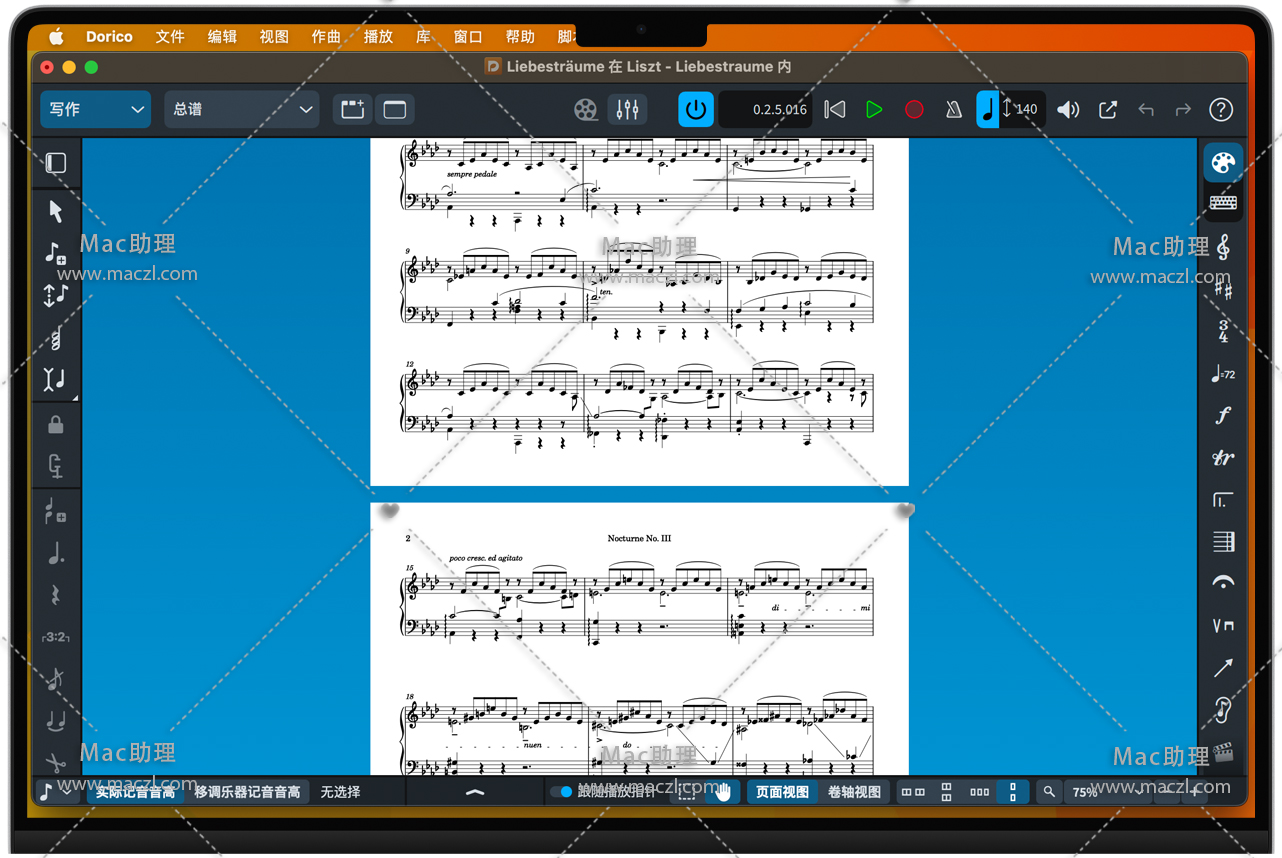The width and height of the screenshot is (1282, 858).
Task: Open the 写作 mode dropdown
Action: coord(96,110)
